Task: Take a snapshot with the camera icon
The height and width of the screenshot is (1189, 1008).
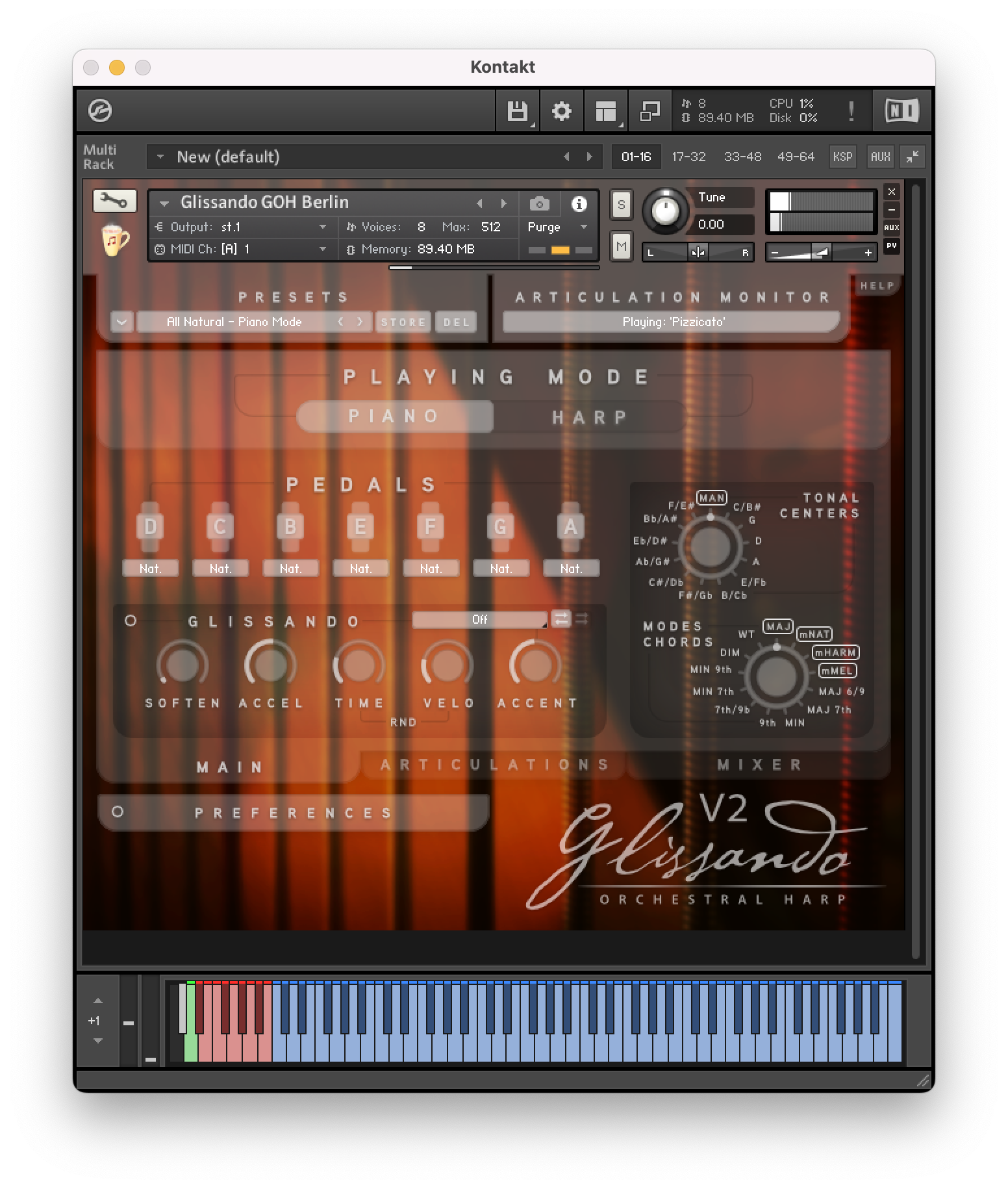Action: 539,204
